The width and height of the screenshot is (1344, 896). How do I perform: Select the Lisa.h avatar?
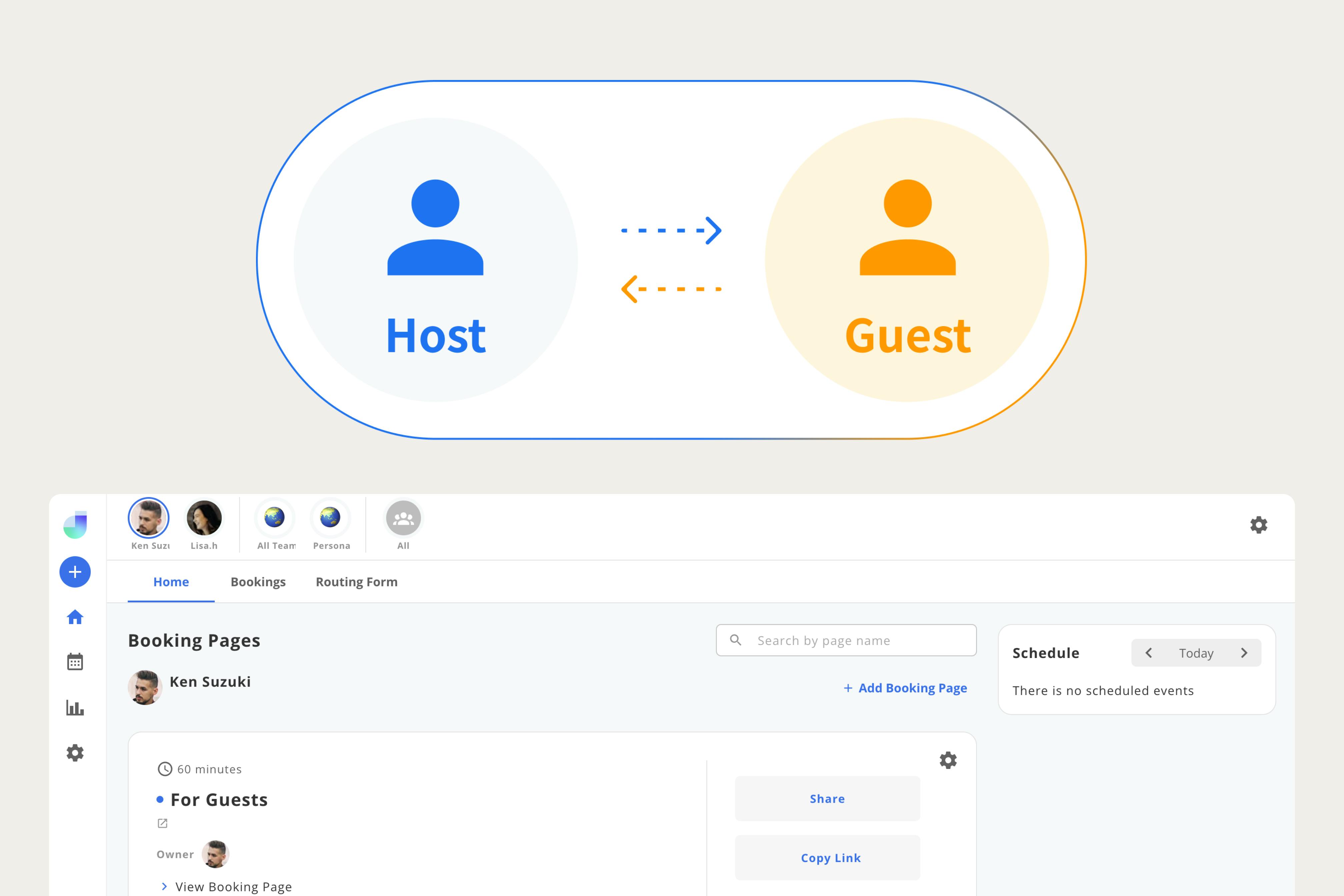(x=204, y=518)
